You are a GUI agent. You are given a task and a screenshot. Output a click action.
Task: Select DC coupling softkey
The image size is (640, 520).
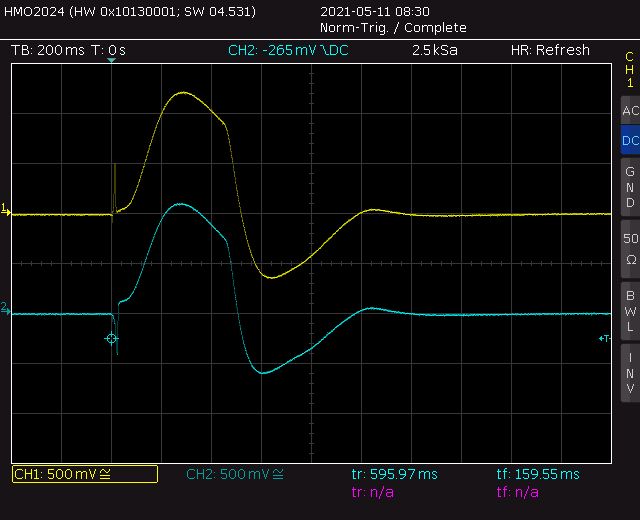(630, 140)
